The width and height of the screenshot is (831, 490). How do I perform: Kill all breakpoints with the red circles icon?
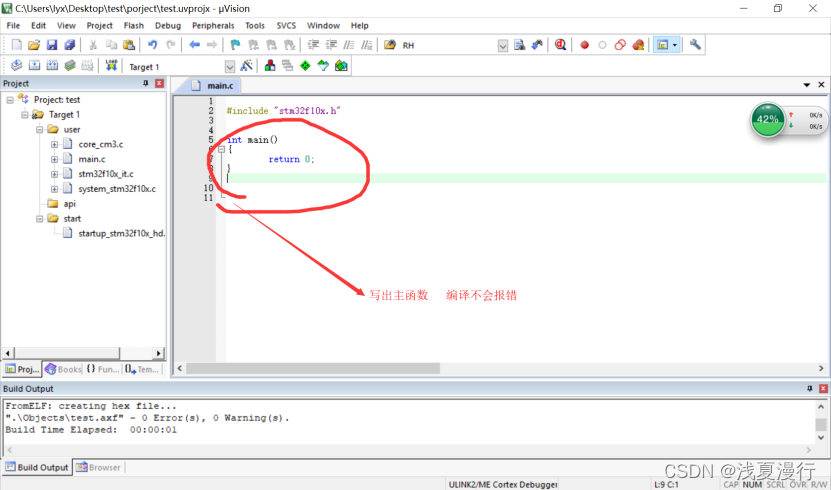(638, 45)
